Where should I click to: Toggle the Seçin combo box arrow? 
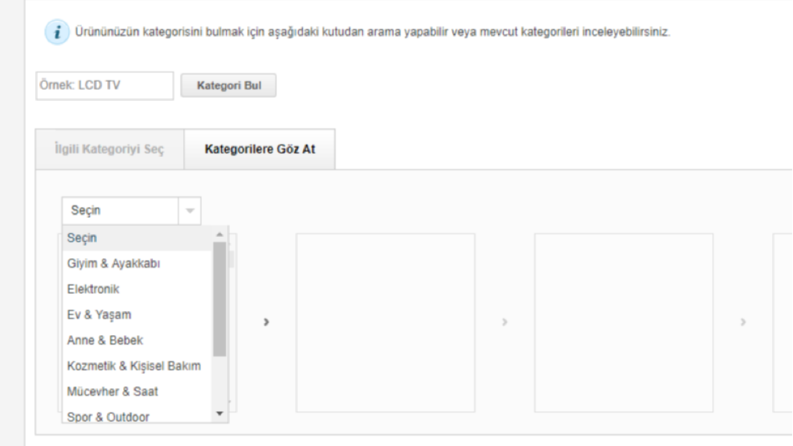pos(190,210)
